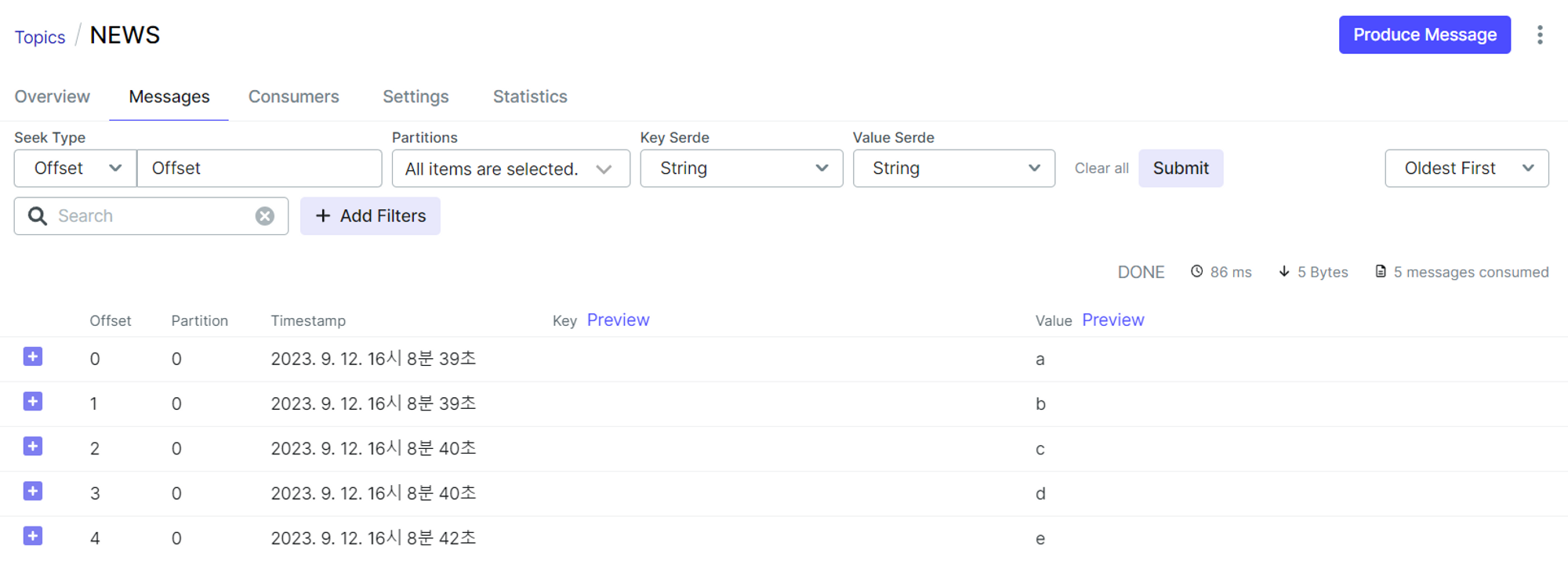Expand message row with offset 2

coord(33,447)
